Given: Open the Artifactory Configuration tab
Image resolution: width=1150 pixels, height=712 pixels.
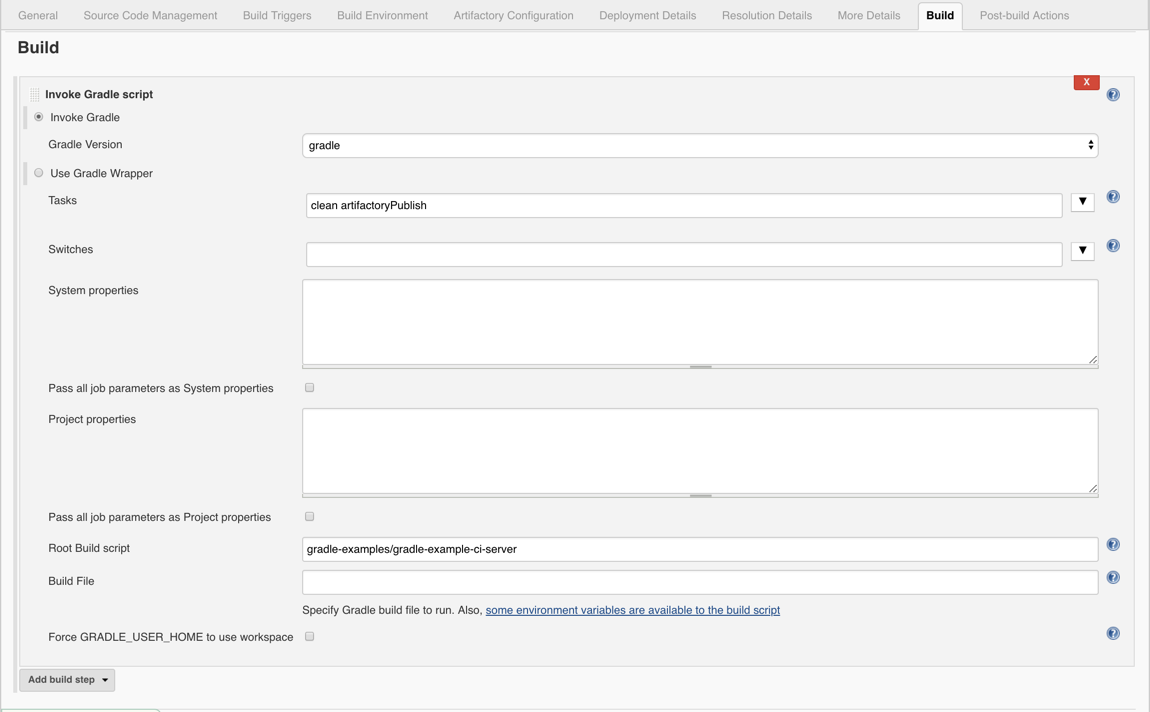Looking at the screenshot, I should (x=513, y=15).
